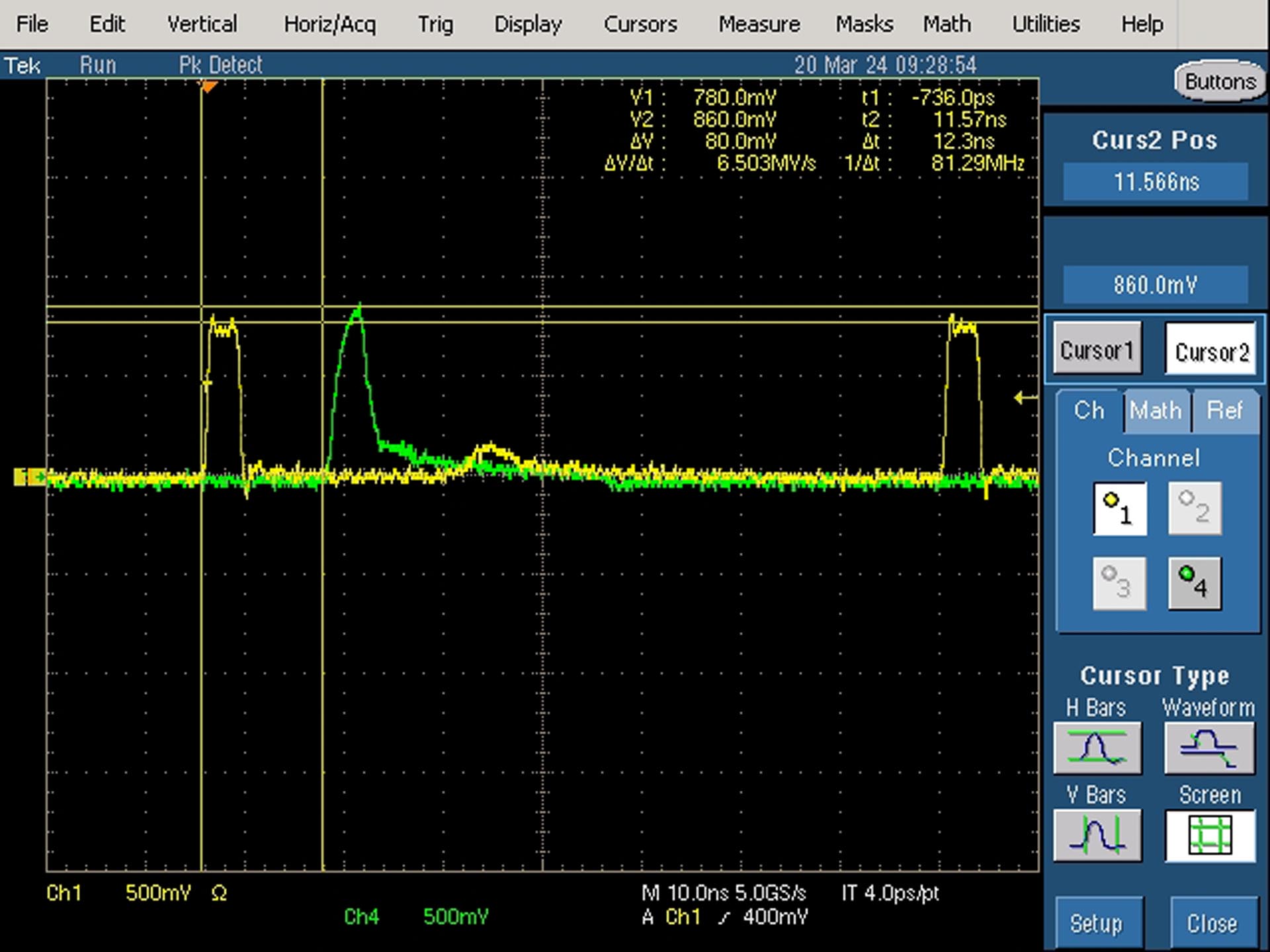Image resolution: width=1270 pixels, height=952 pixels.
Task: Choose the Screen cursor type icon
Action: point(1210,835)
